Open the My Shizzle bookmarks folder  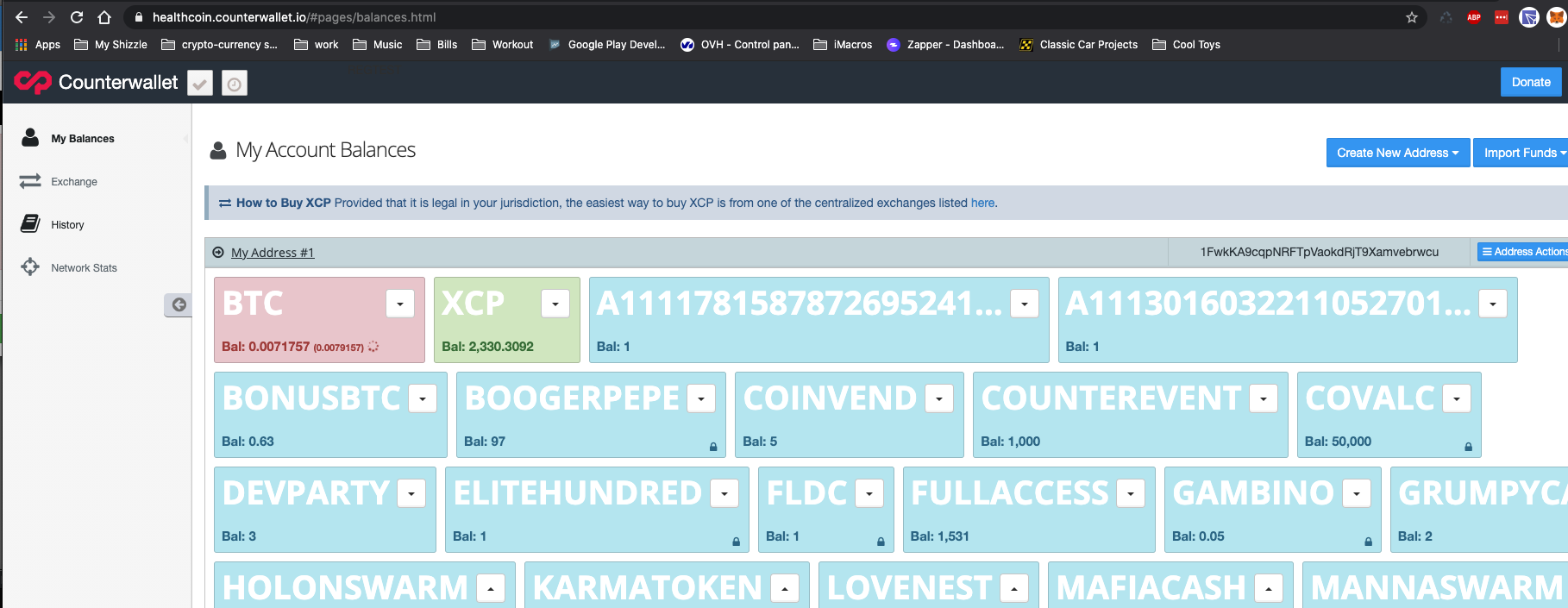(110, 45)
